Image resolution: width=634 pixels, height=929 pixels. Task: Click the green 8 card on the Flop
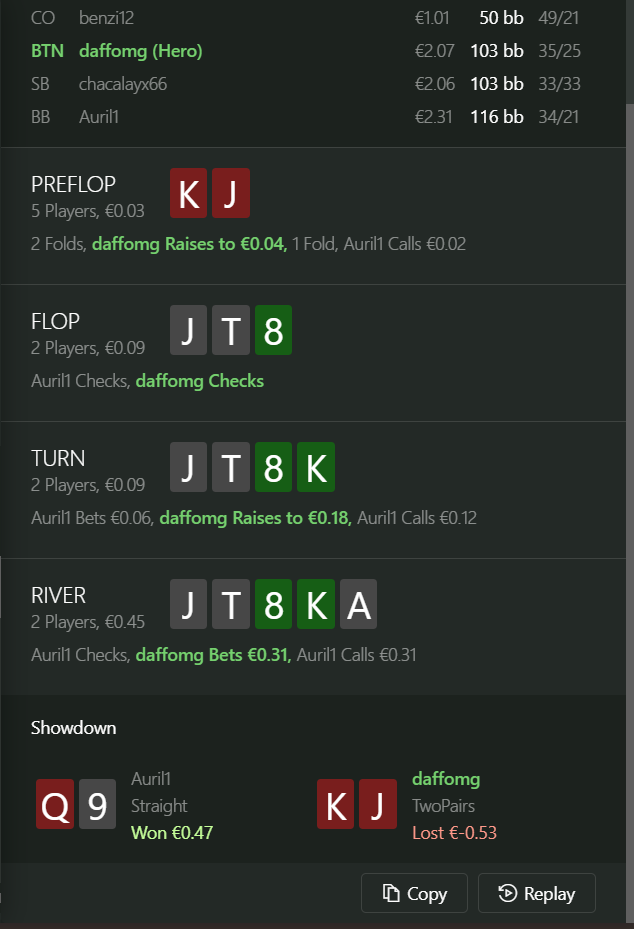273,330
